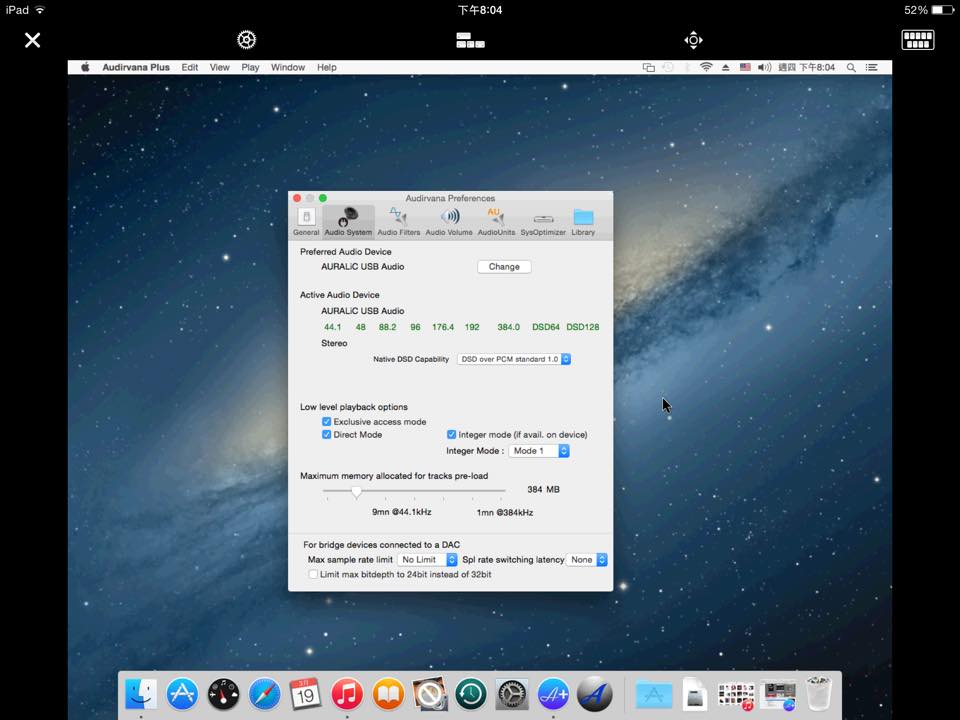This screenshot has width=960, height=720.
Task: Open the Window menu
Action: pyautogui.click(x=288, y=67)
